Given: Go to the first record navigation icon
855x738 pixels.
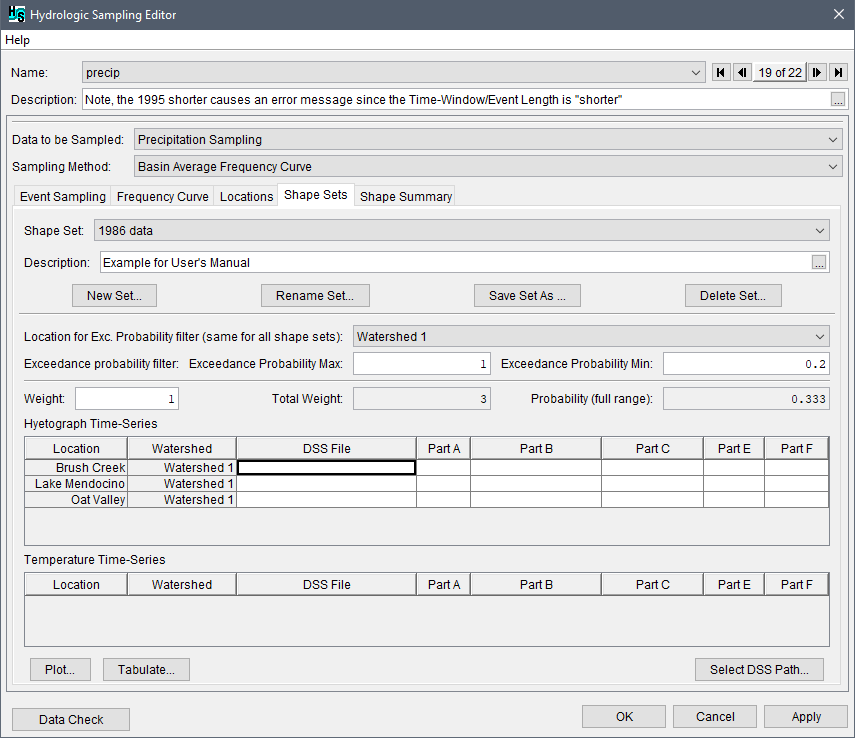Looking at the screenshot, I should pyautogui.click(x=721, y=73).
